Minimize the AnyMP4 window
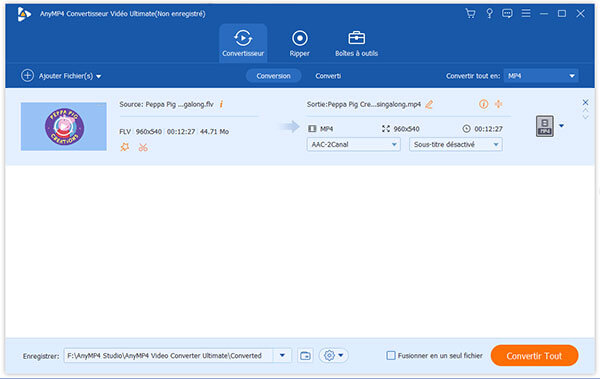 pos(544,14)
